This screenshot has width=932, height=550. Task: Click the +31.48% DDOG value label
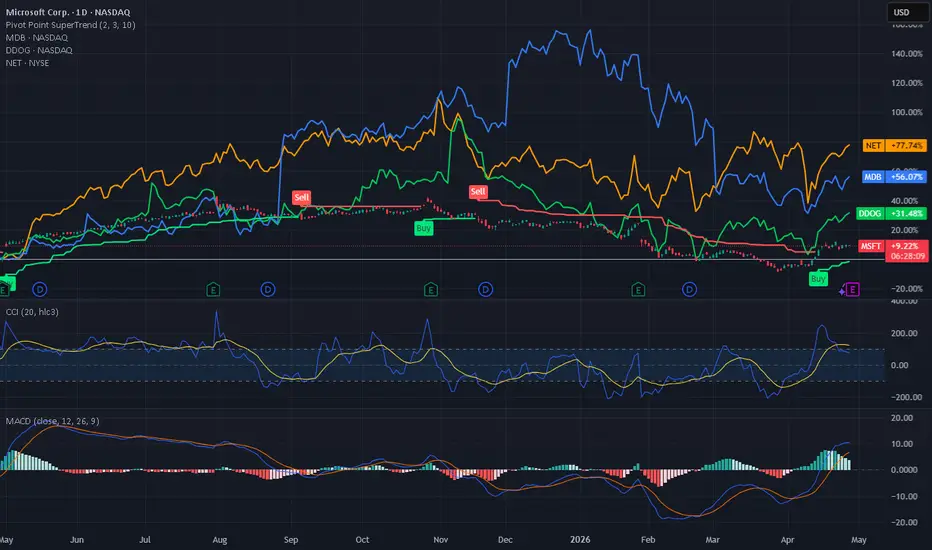(x=906, y=213)
